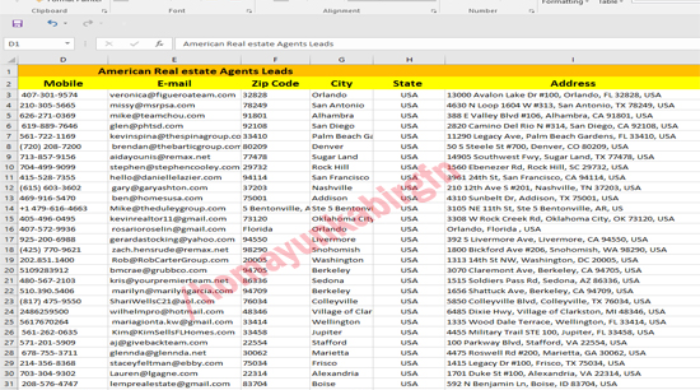Select email gerardastocking@yahoo.com

[174, 239]
